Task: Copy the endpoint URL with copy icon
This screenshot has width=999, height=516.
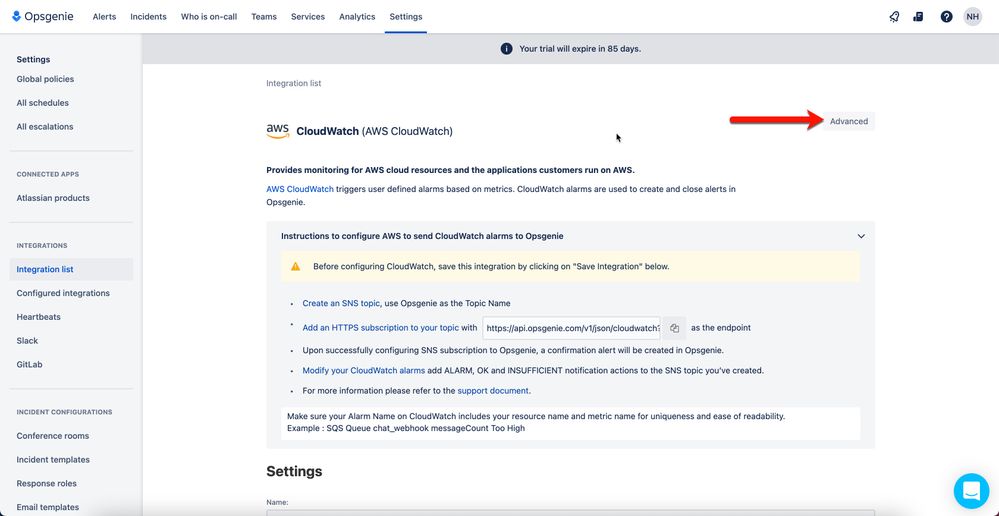Action: point(674,328)
